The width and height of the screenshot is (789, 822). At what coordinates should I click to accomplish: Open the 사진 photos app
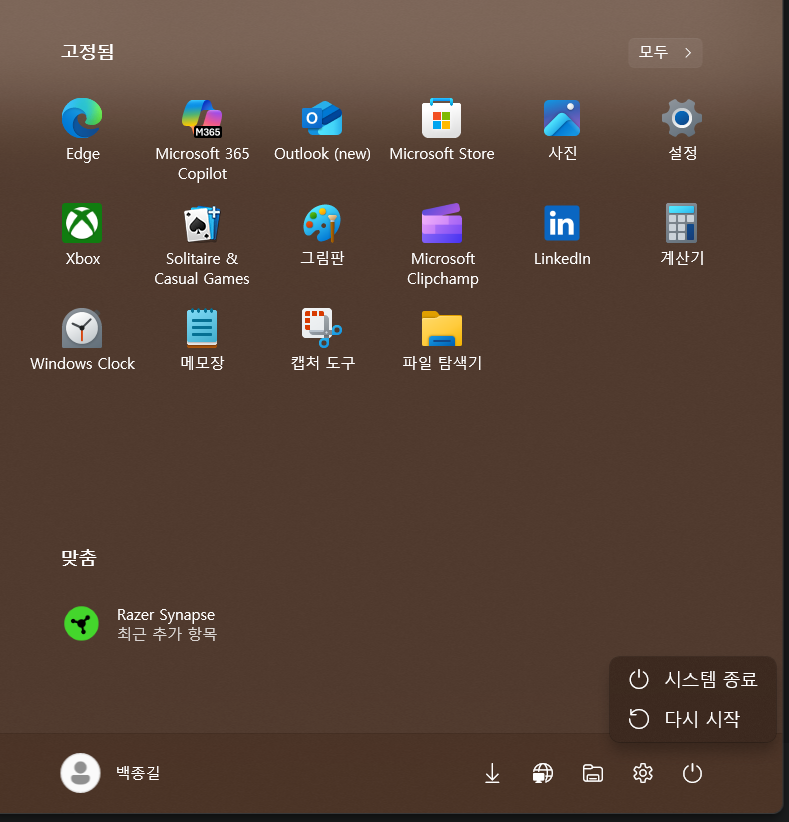(562, 118)
